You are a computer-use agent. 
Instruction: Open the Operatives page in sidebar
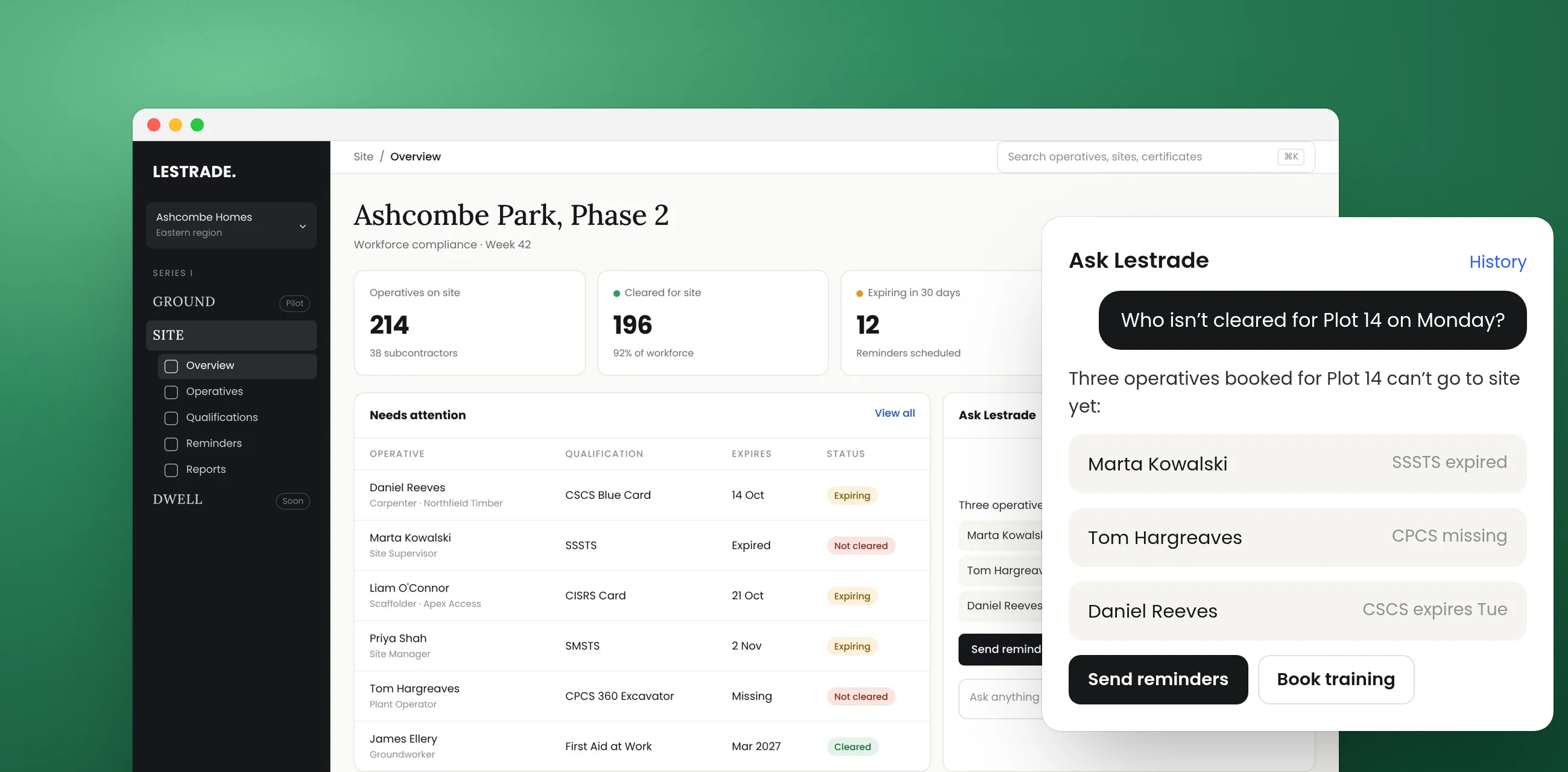[x=237, y=391]
